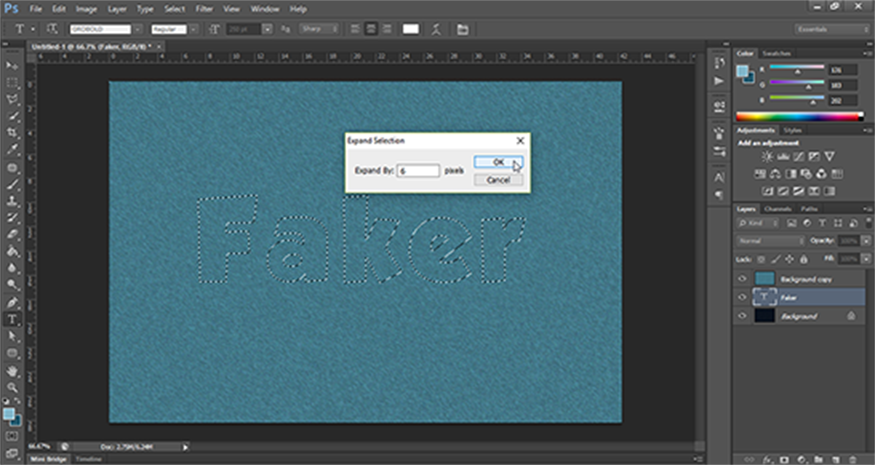The width and height of the screenshot is (875, 465).
Task: Open the layer Opacity dropdown arrow
Action: [x=866, y=241]
